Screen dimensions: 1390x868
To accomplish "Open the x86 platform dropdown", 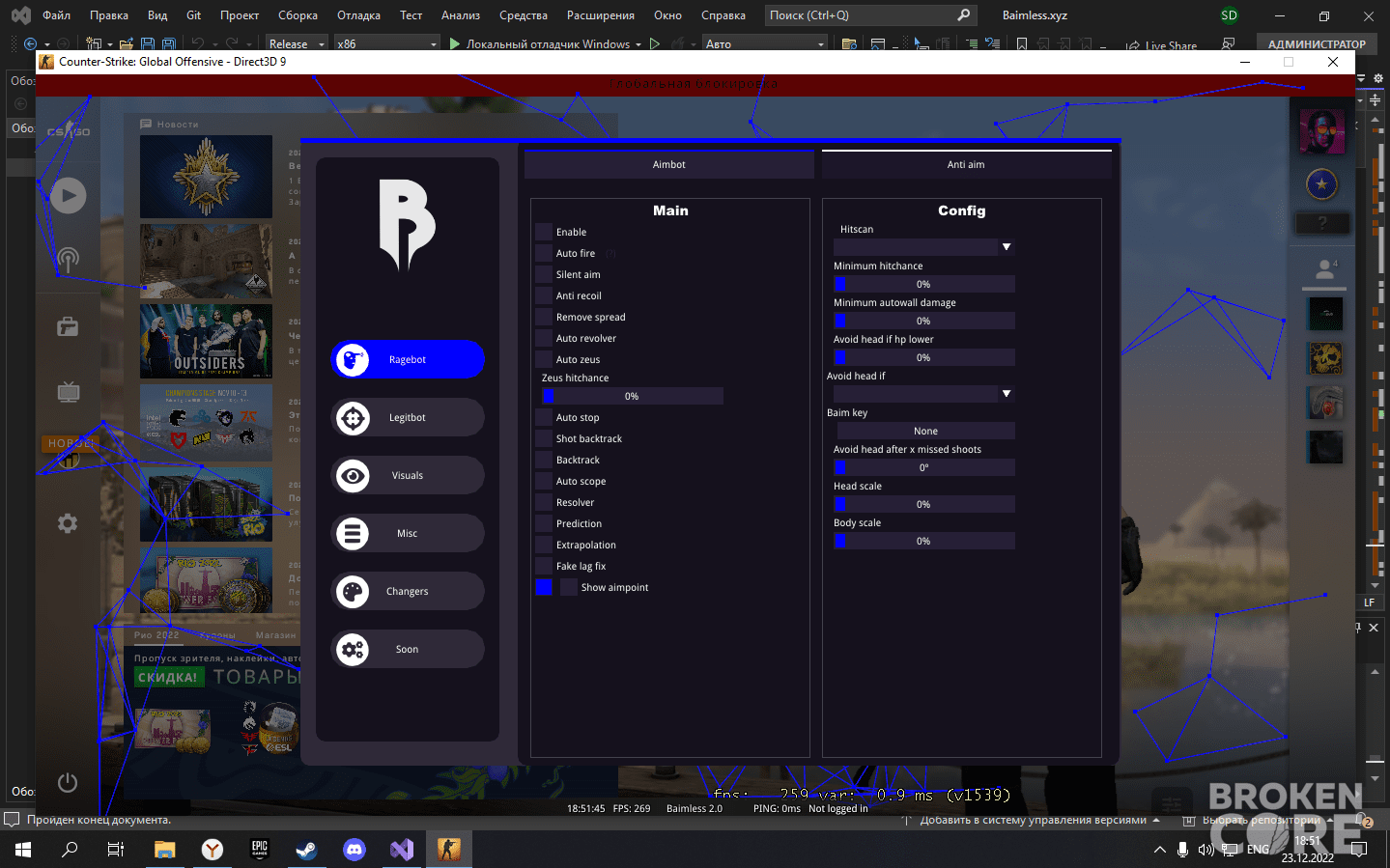I will point(386,44).
